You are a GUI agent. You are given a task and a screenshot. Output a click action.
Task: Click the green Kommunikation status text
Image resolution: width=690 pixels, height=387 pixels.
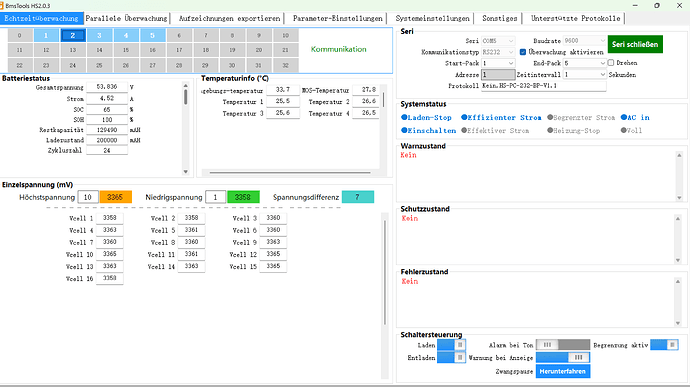coord(338,49)
